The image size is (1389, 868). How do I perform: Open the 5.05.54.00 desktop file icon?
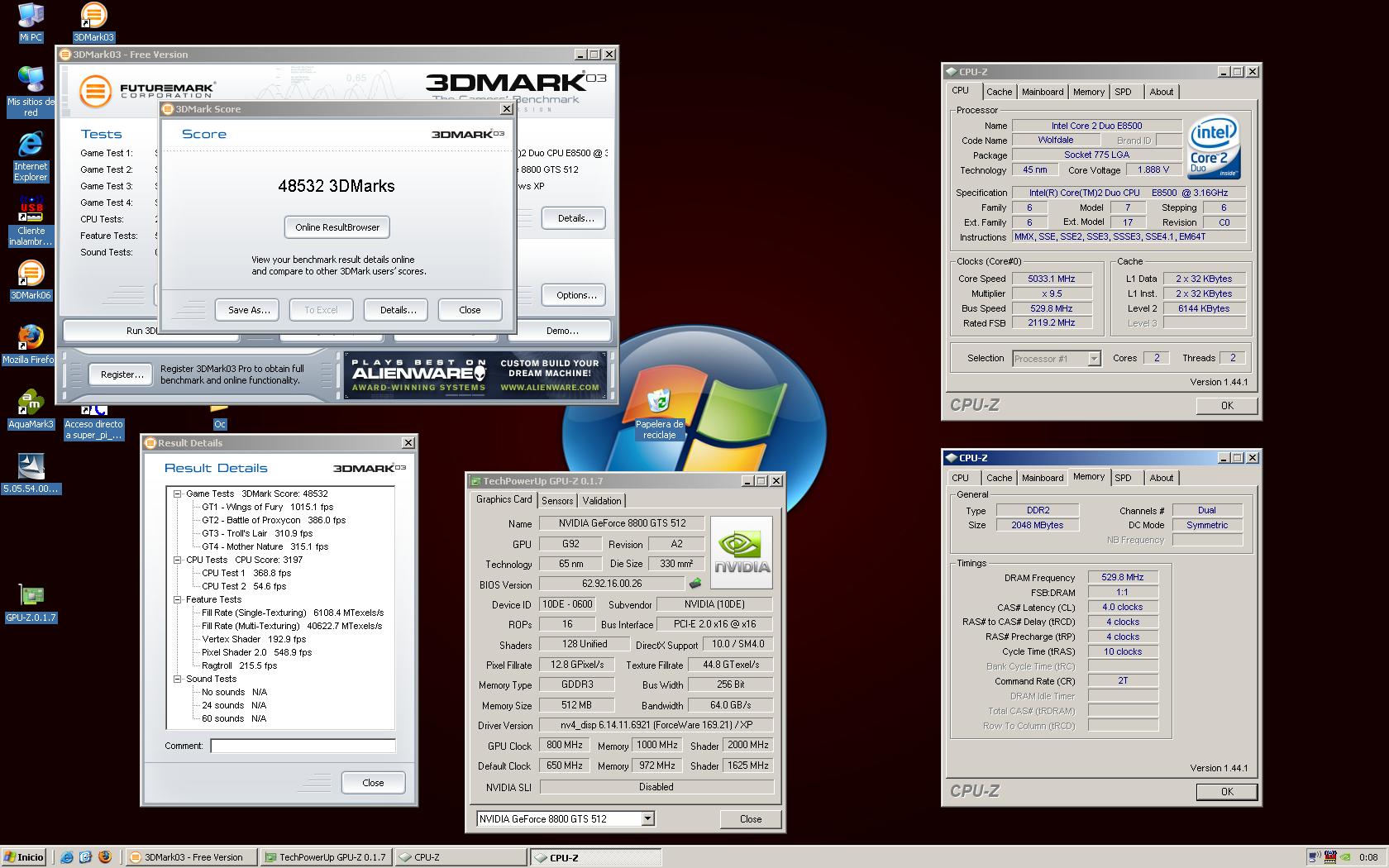pyautogui.click(x=31, y=474)
